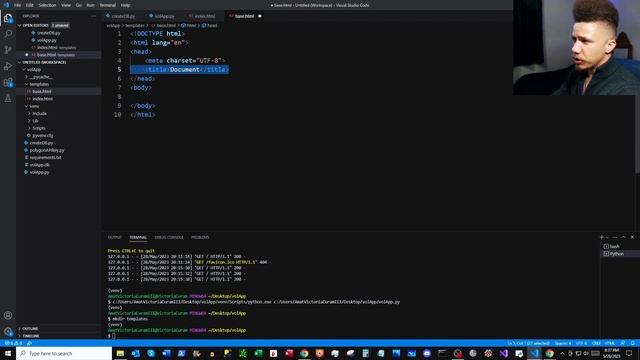
Task: Click the templates breadcrumb segment
Action: (135, 25)
